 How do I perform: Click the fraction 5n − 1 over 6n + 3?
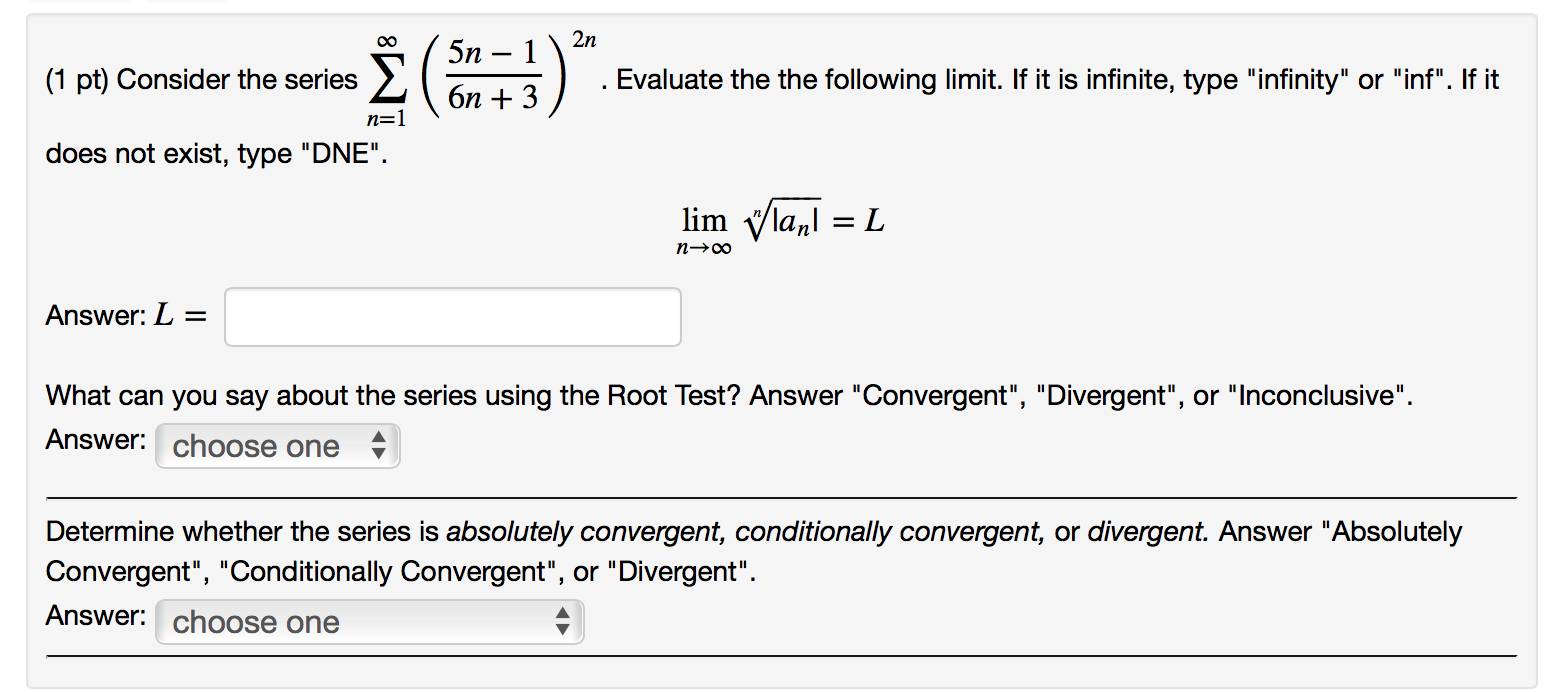pos(491,79)
